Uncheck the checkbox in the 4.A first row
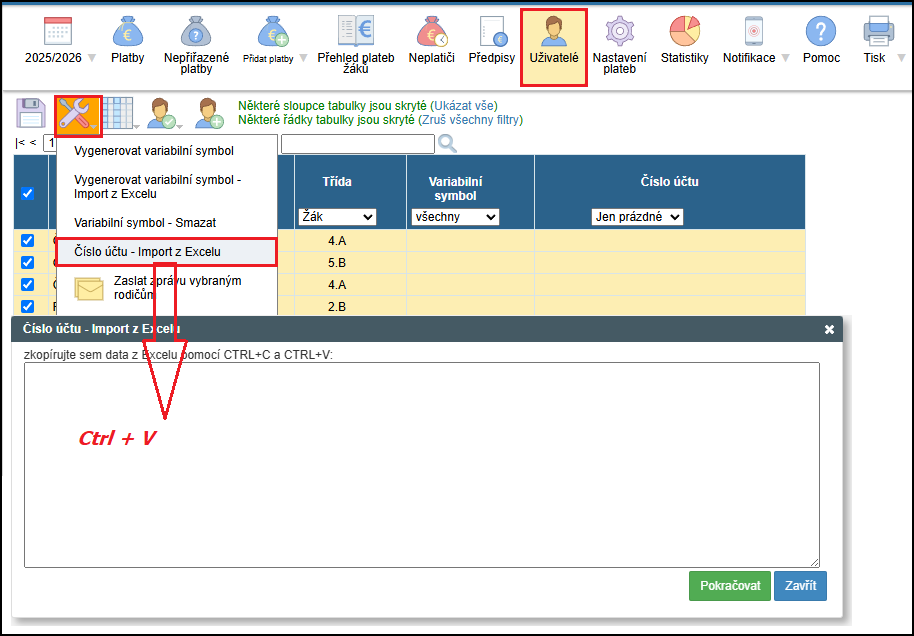The width and height of the screenshot is (914, 636). [x=28, y=241]
